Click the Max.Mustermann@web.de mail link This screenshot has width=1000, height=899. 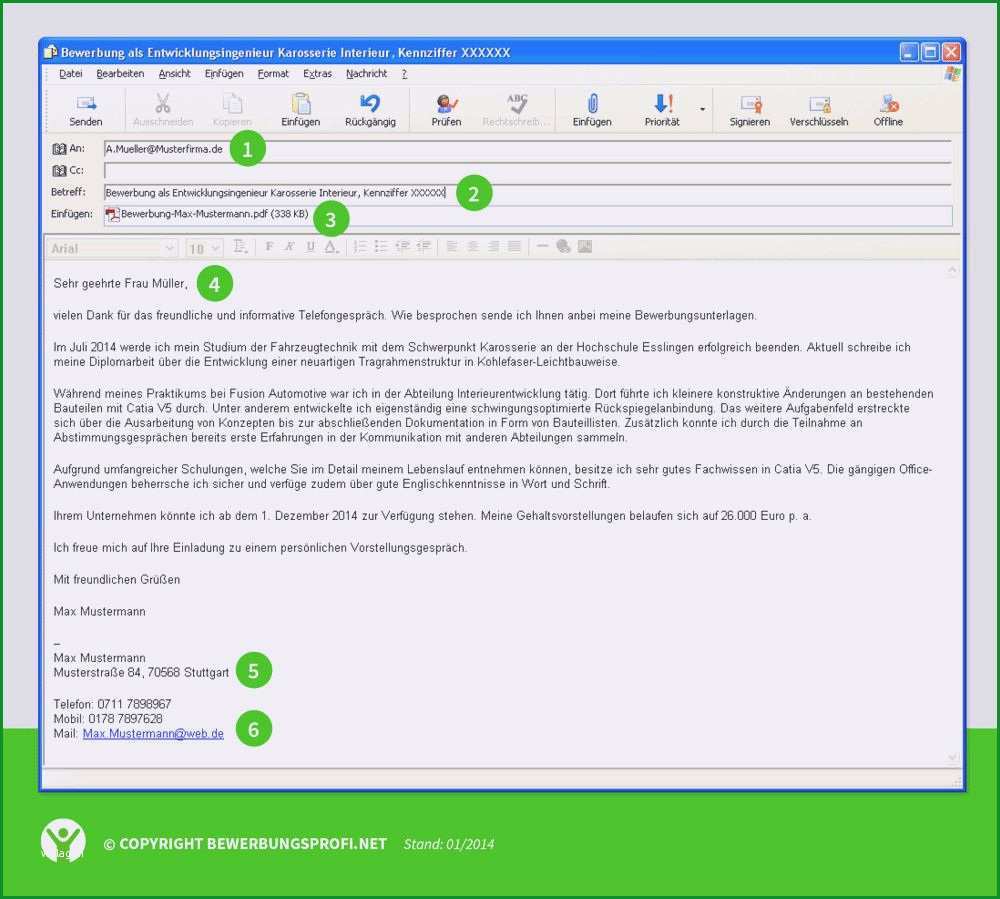(153, 734)
